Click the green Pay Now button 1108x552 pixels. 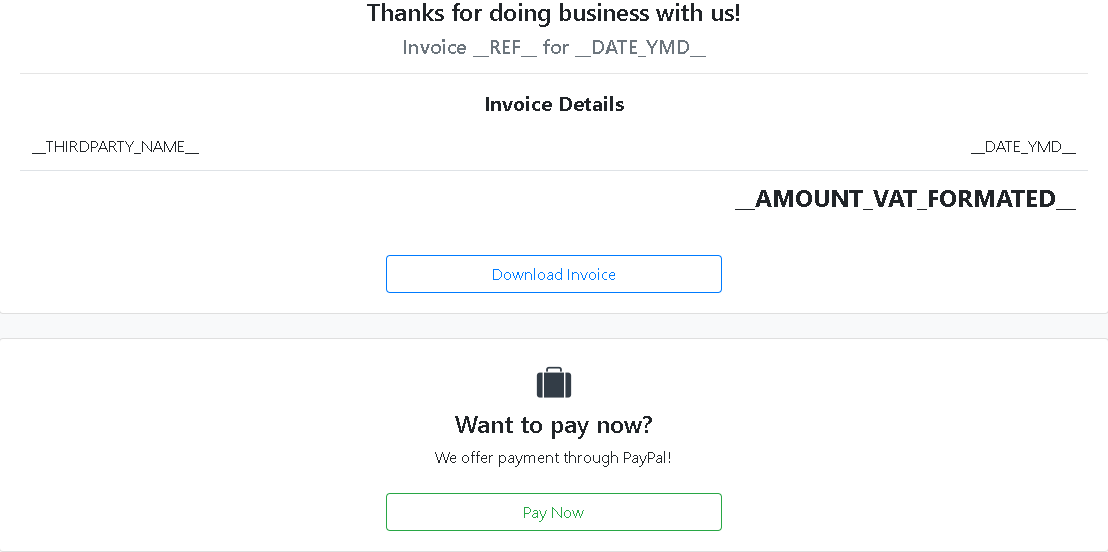pyautogui.click(x=553, y=512)
